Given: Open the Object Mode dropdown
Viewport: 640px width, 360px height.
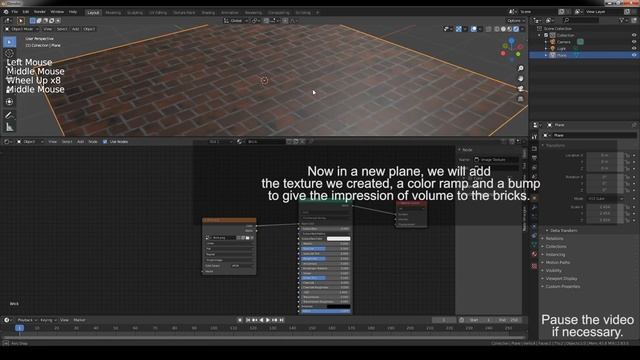Looking at the screenshot, I should (22, 29).
